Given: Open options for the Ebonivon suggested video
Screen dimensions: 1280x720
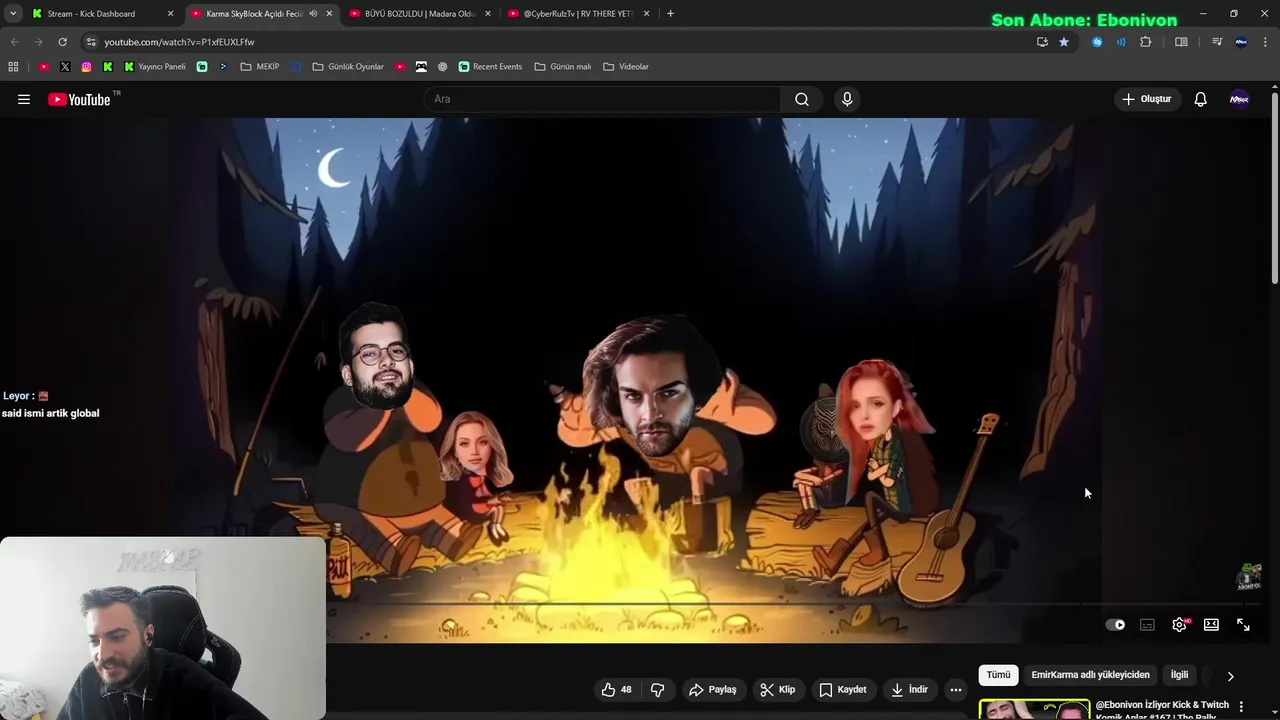Looking at the screenshot, I should point(1241,706).
